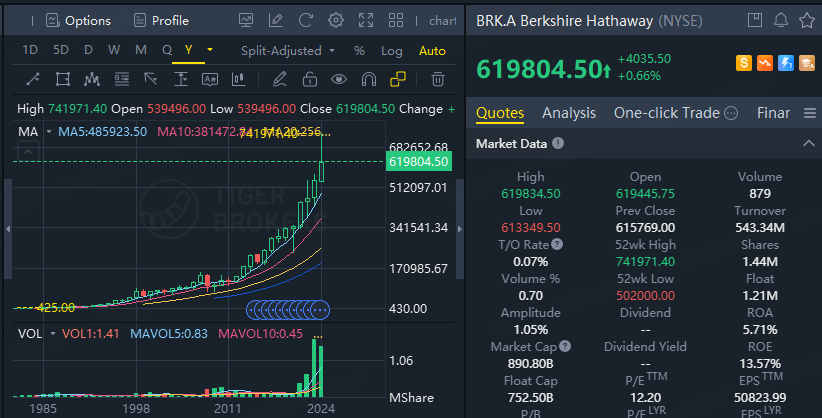Toggle Log scale on chart
822x418 pixels.
point(391,50)
